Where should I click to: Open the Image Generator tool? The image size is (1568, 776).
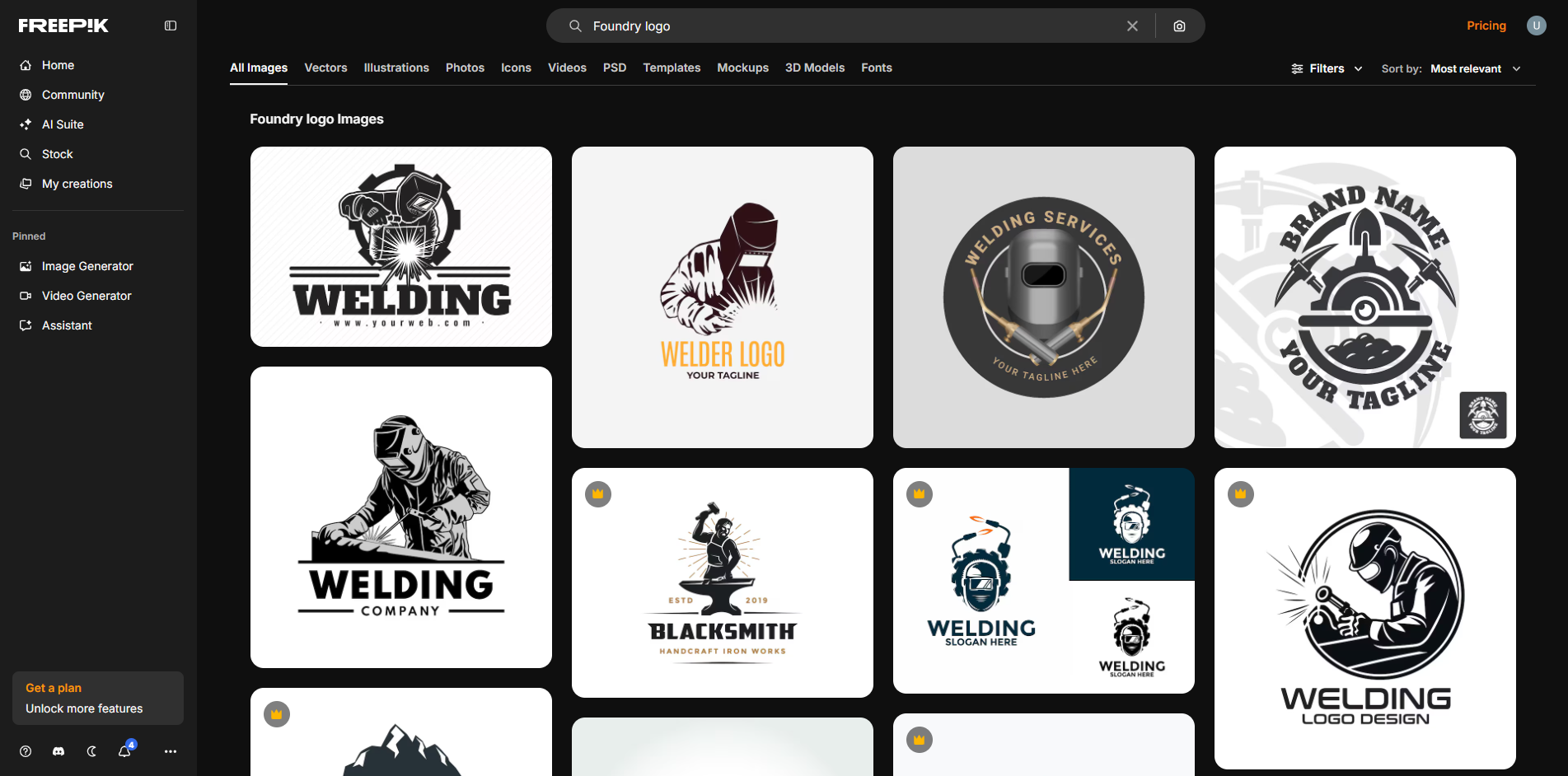coord(87,265)
